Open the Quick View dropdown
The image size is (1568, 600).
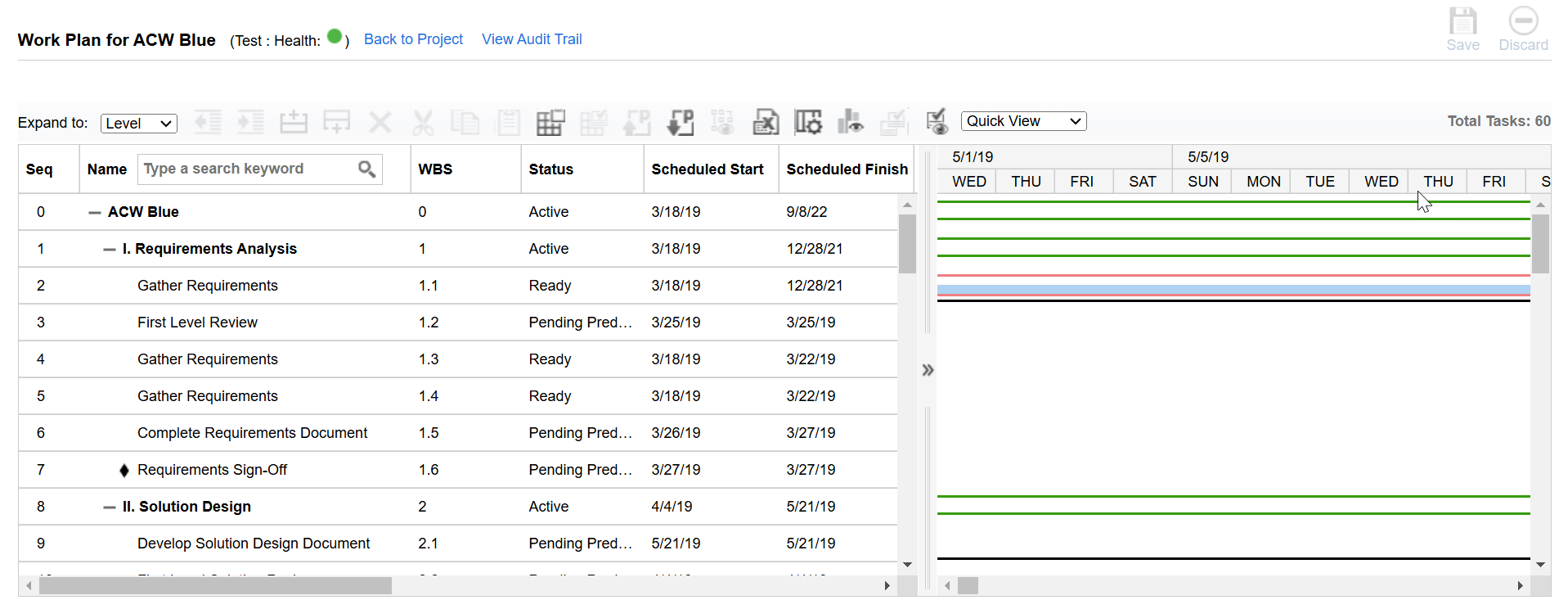click(1023, 121)
